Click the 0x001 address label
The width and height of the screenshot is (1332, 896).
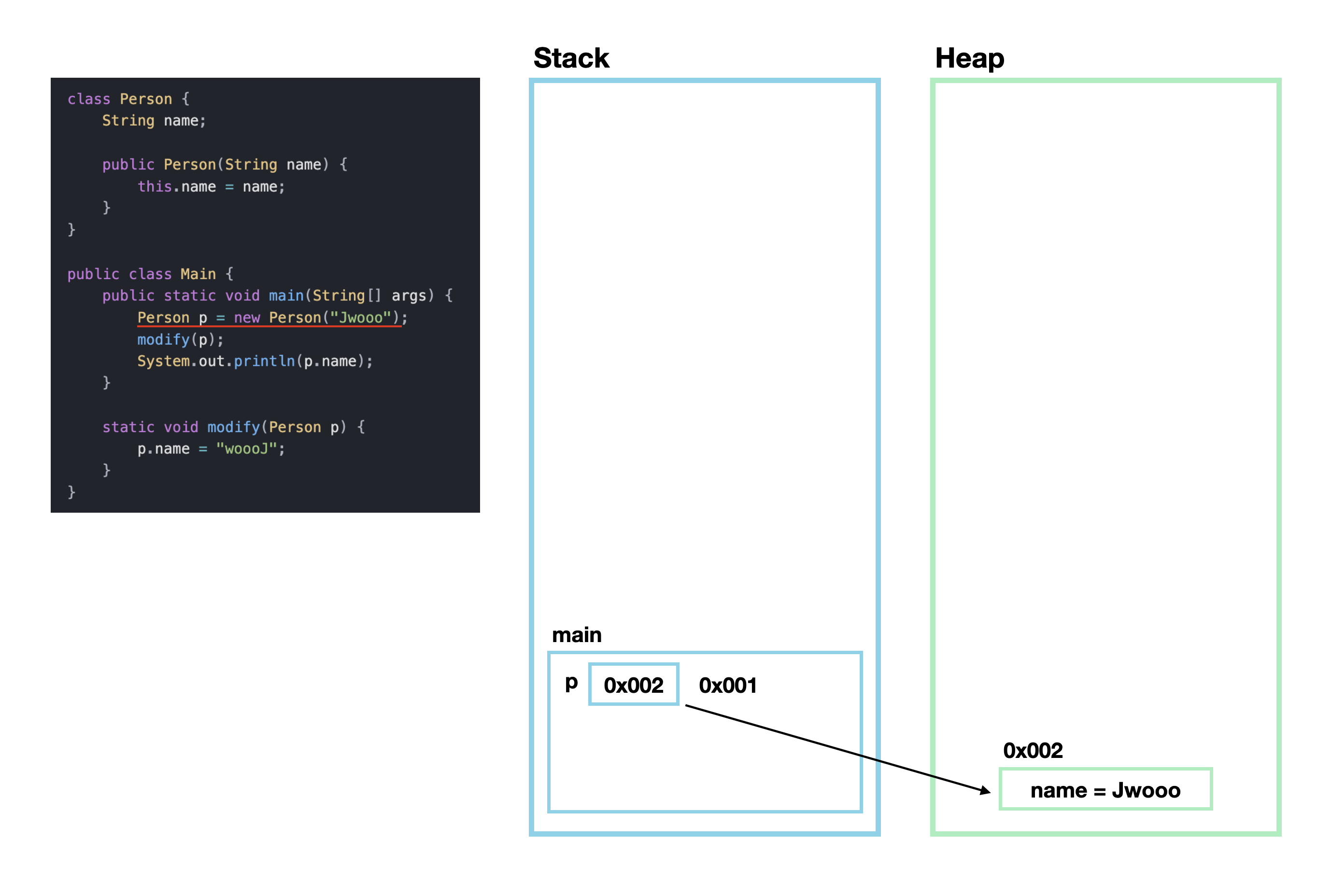727,685
